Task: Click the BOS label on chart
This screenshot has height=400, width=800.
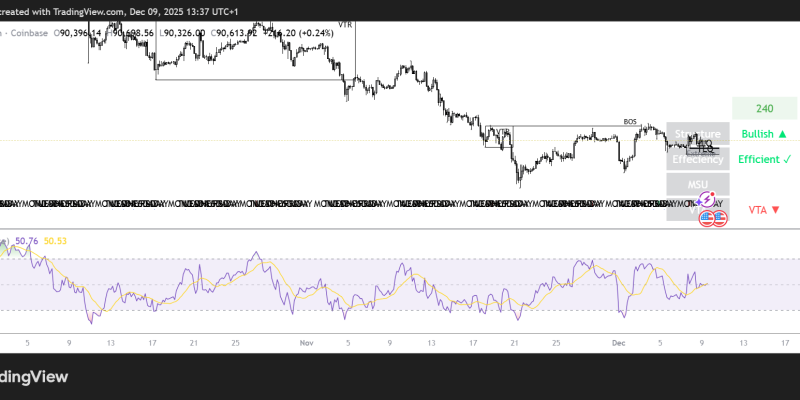Action: (x=630, y=122)
